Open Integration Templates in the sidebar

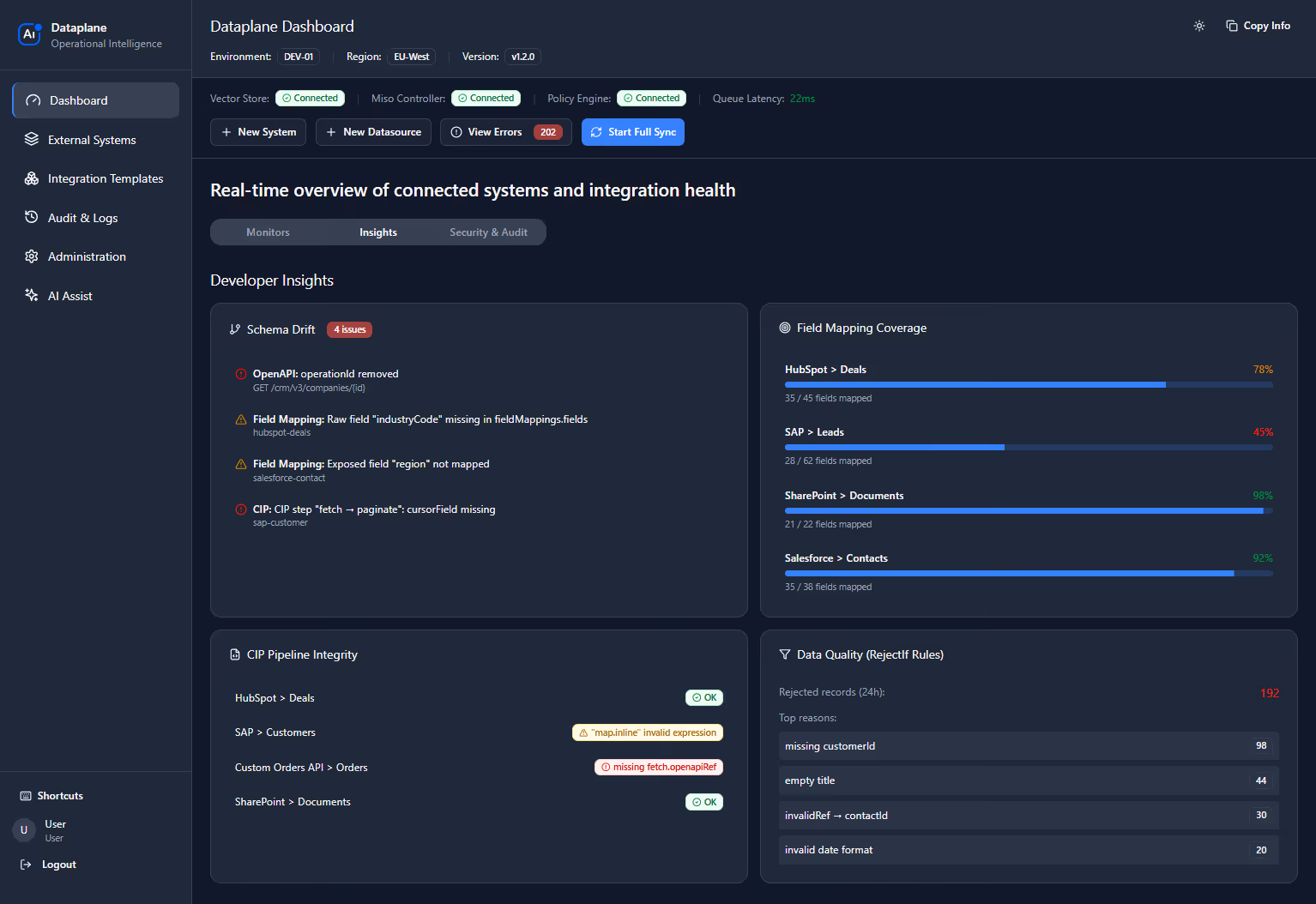(96, 178)
